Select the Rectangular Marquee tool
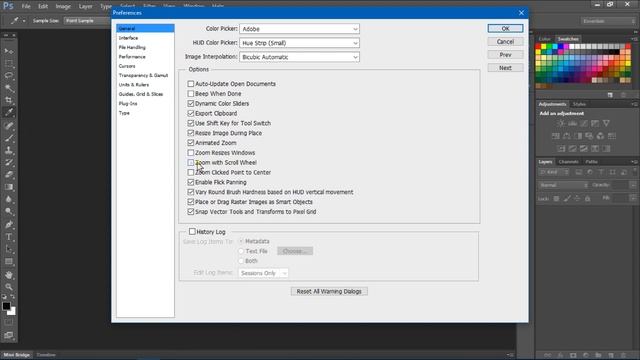The image size is (640, 360). tap(9, 63)
